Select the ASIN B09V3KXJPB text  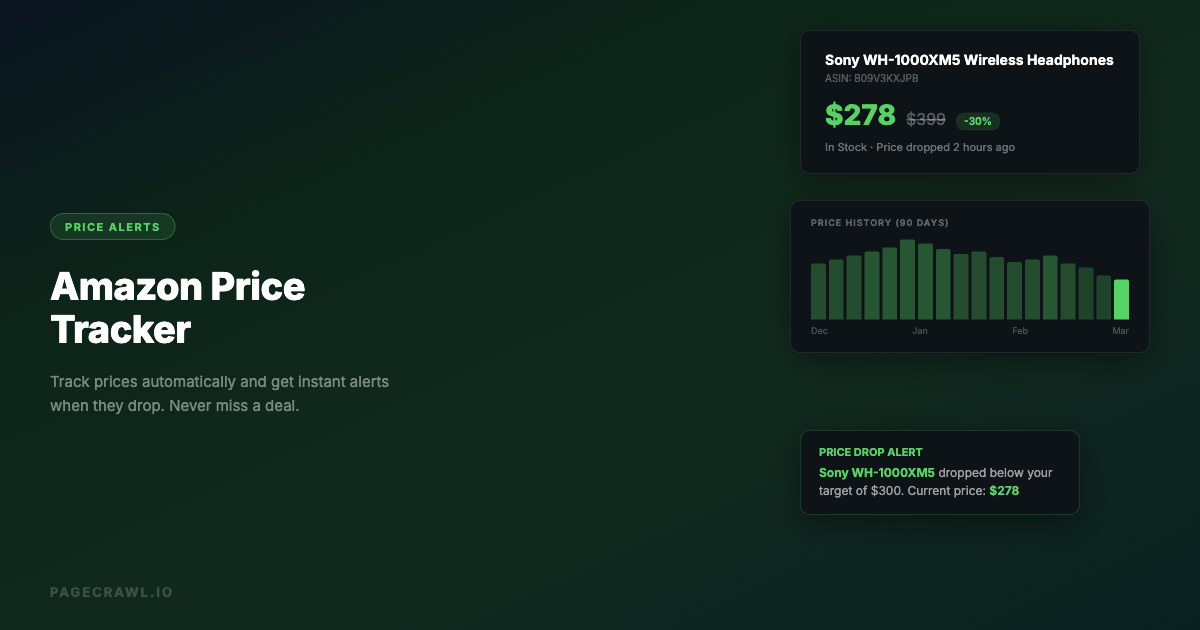point(871,78)
